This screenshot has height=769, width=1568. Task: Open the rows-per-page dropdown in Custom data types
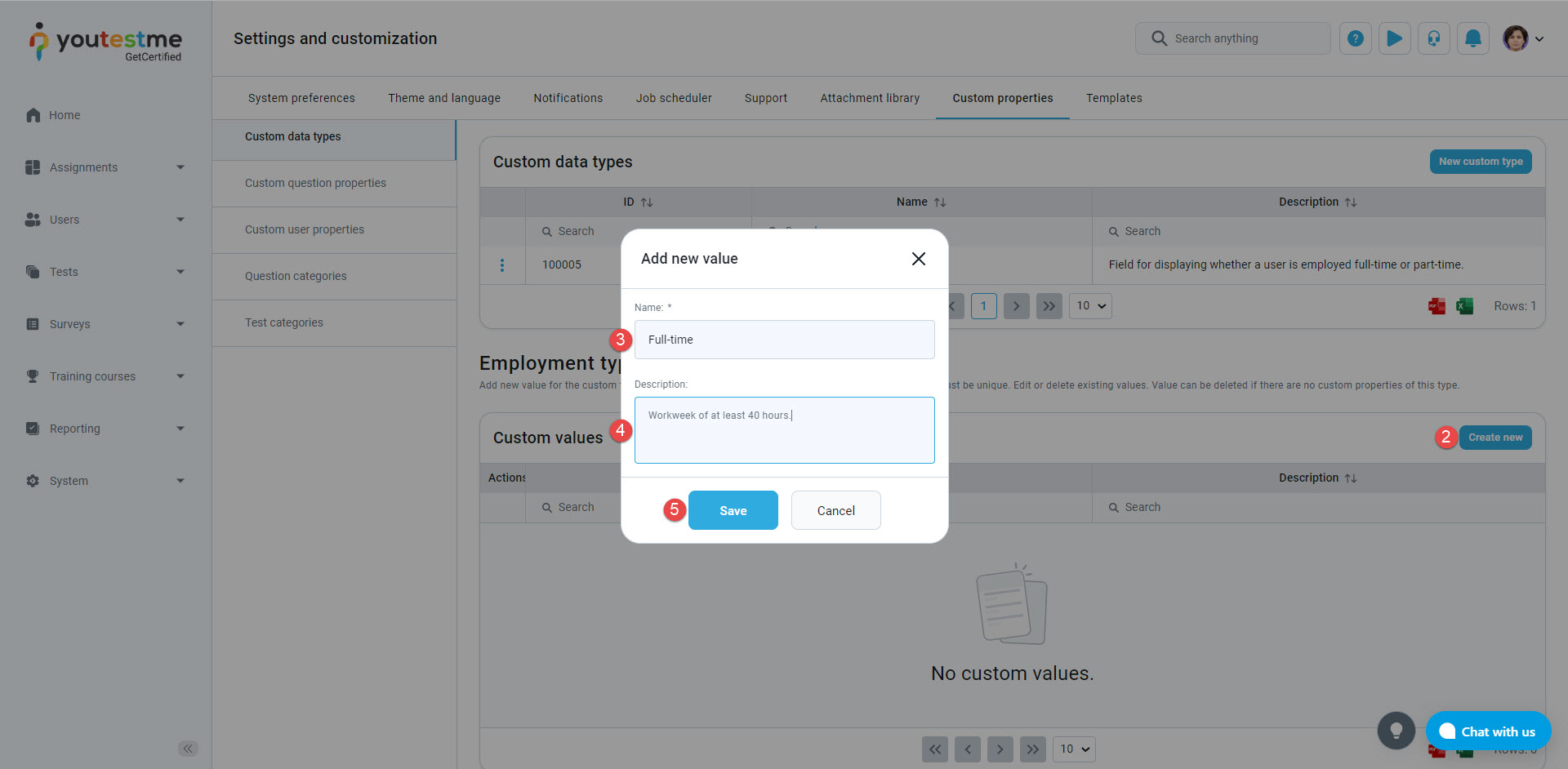[1090, 306]
